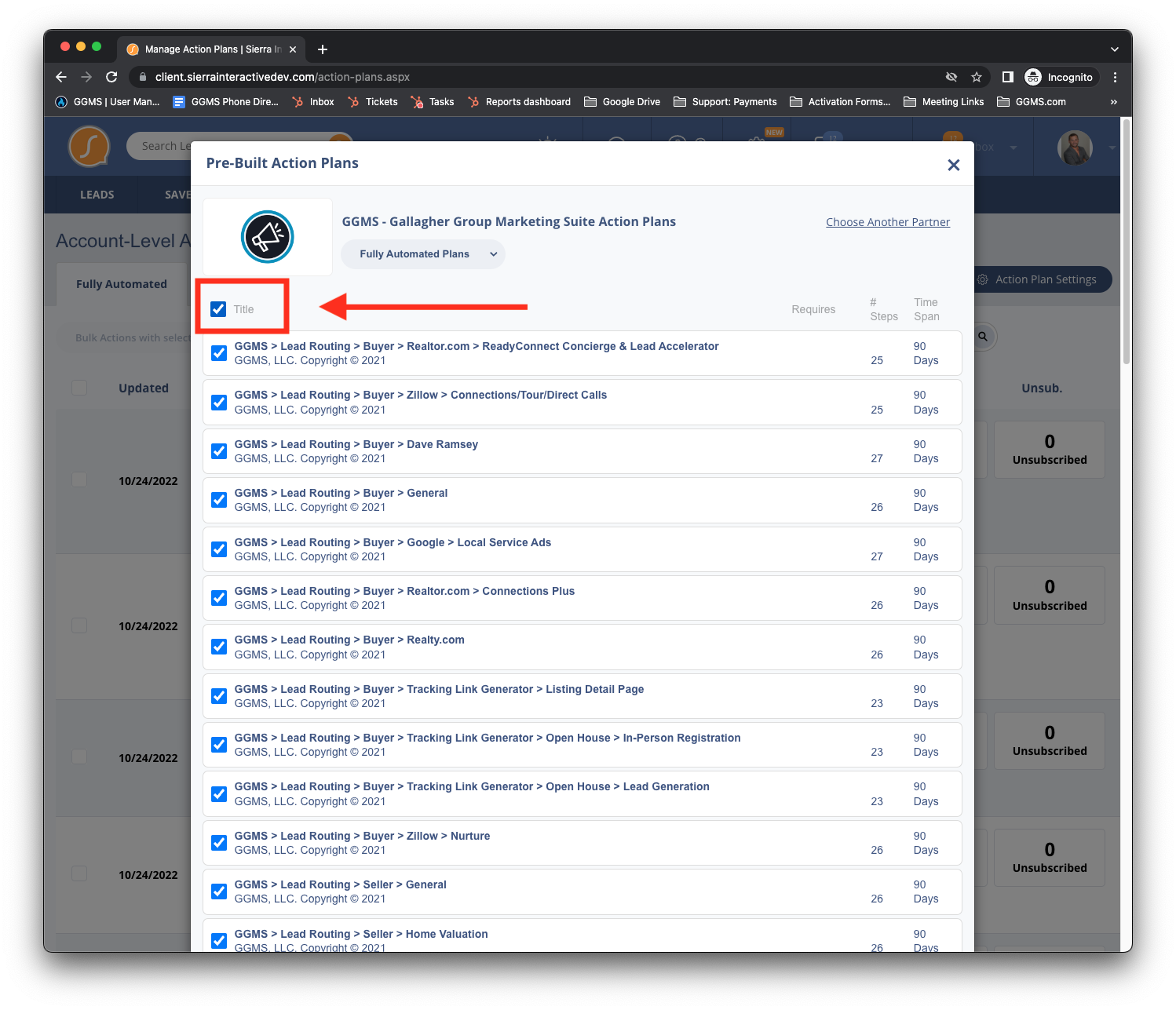Open Support: Payments bookmark folder
This screenshot has width=1176, height=1010.
(725, 102)
